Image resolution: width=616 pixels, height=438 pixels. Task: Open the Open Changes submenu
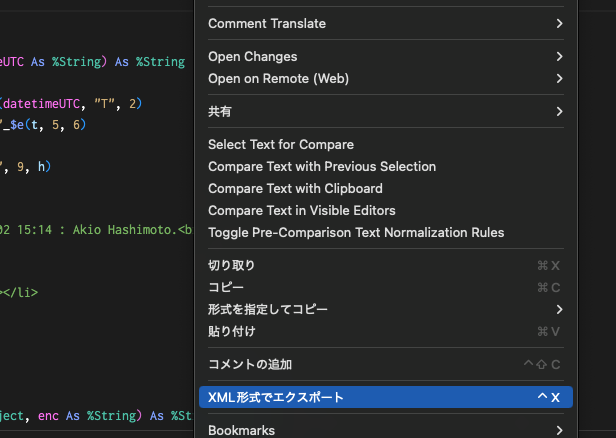tap(253, 57)
